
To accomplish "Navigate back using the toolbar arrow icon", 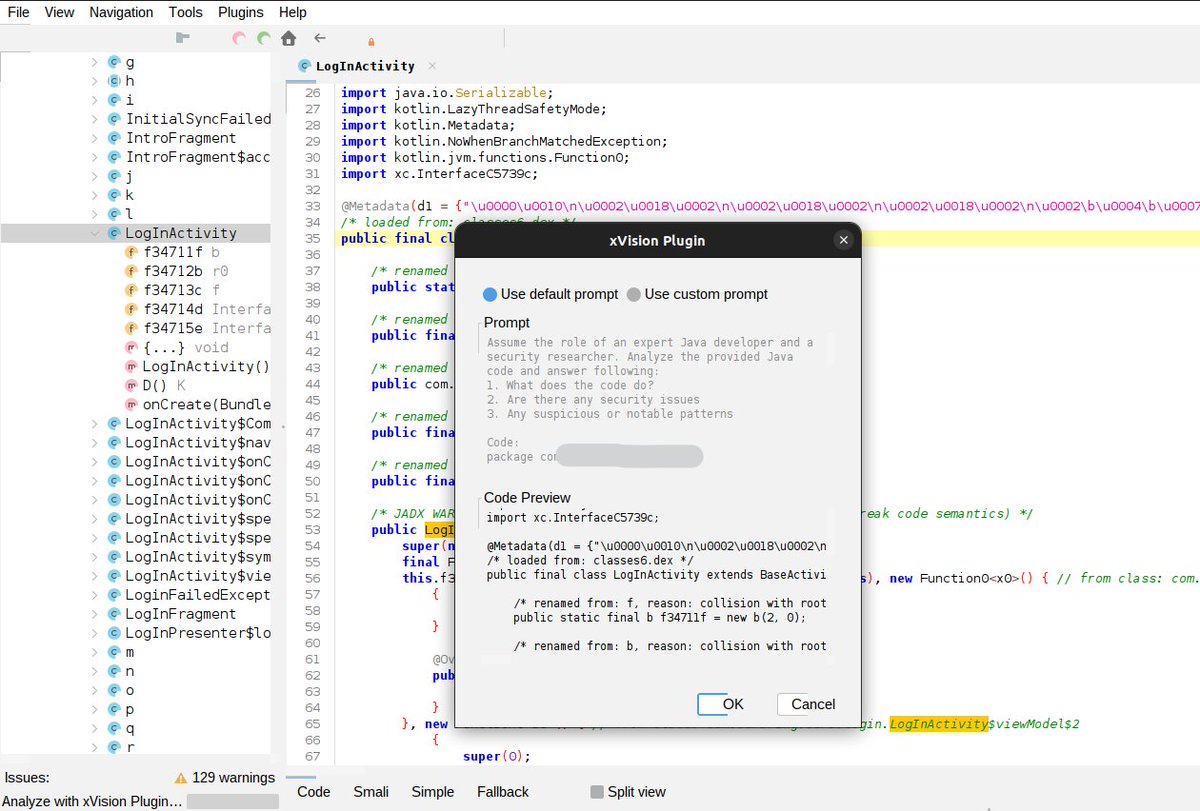I will (318, 38).
